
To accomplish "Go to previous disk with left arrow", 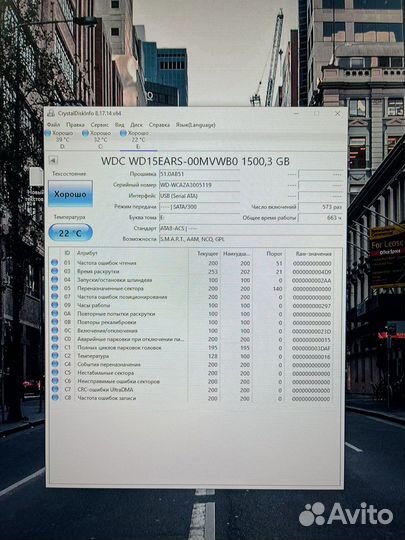I will (53, 160).
